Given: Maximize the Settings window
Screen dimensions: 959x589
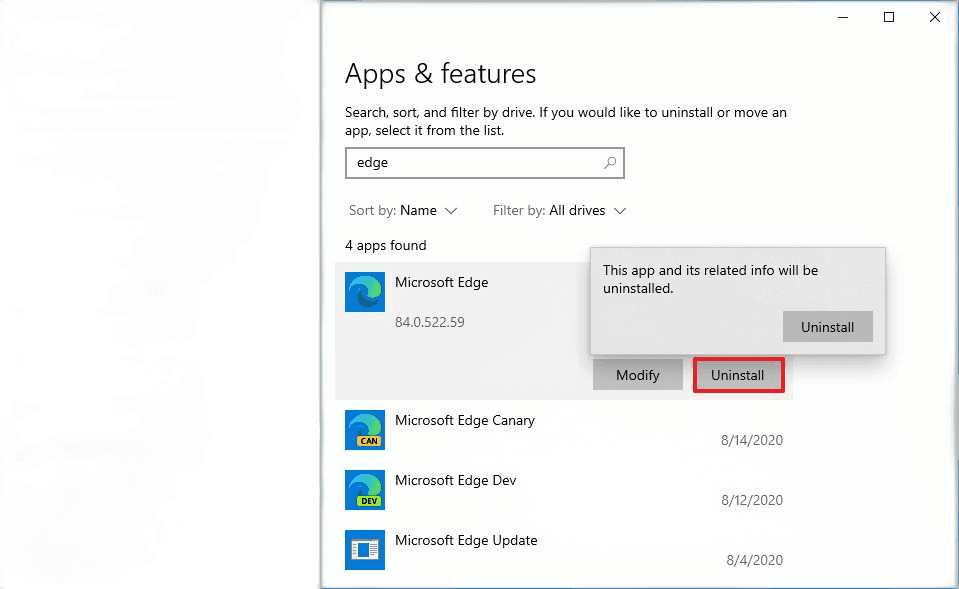Looking at the screenshot, I should (x=889, y=17).
